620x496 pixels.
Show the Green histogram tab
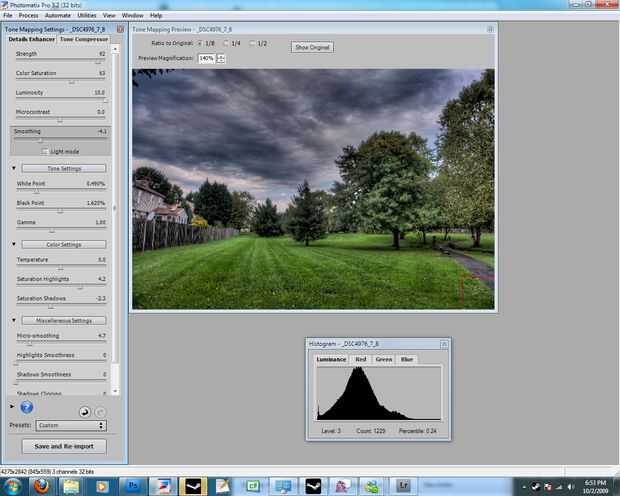(384, 359)
